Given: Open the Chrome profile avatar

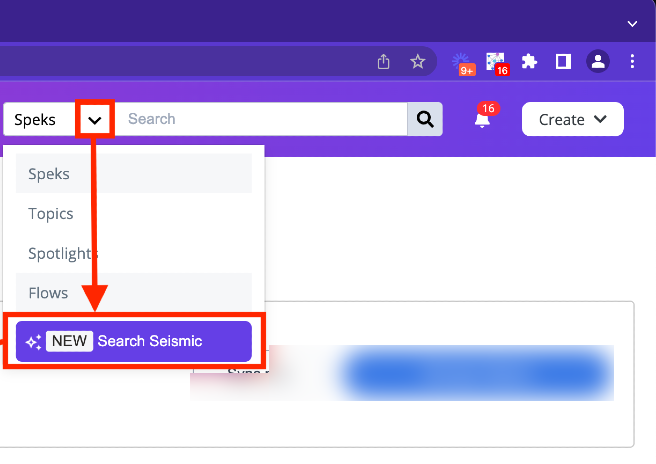Looking at the screenshot, I should point(598,62).
